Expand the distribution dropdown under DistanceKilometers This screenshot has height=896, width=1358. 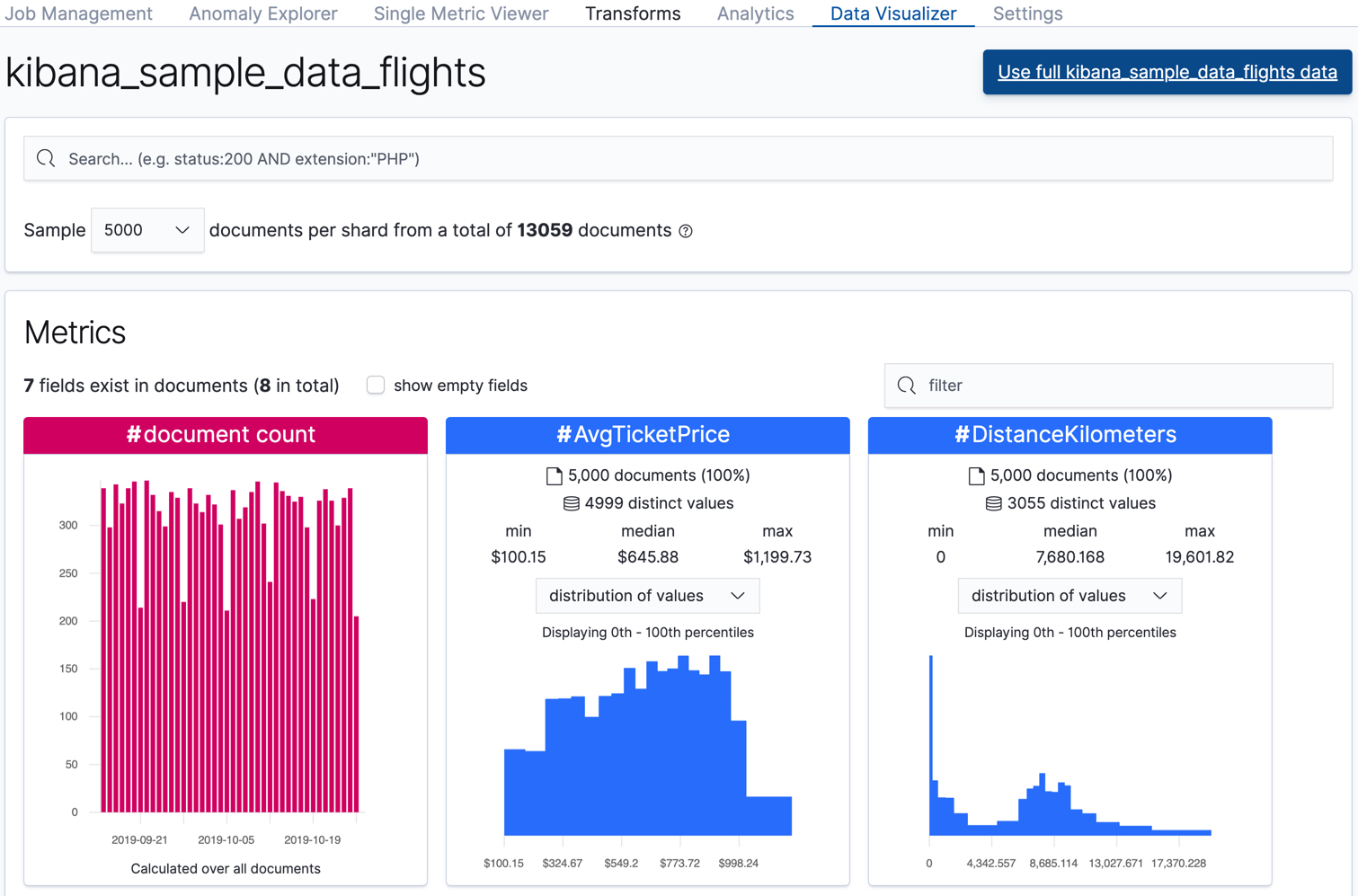[1069, 596]
